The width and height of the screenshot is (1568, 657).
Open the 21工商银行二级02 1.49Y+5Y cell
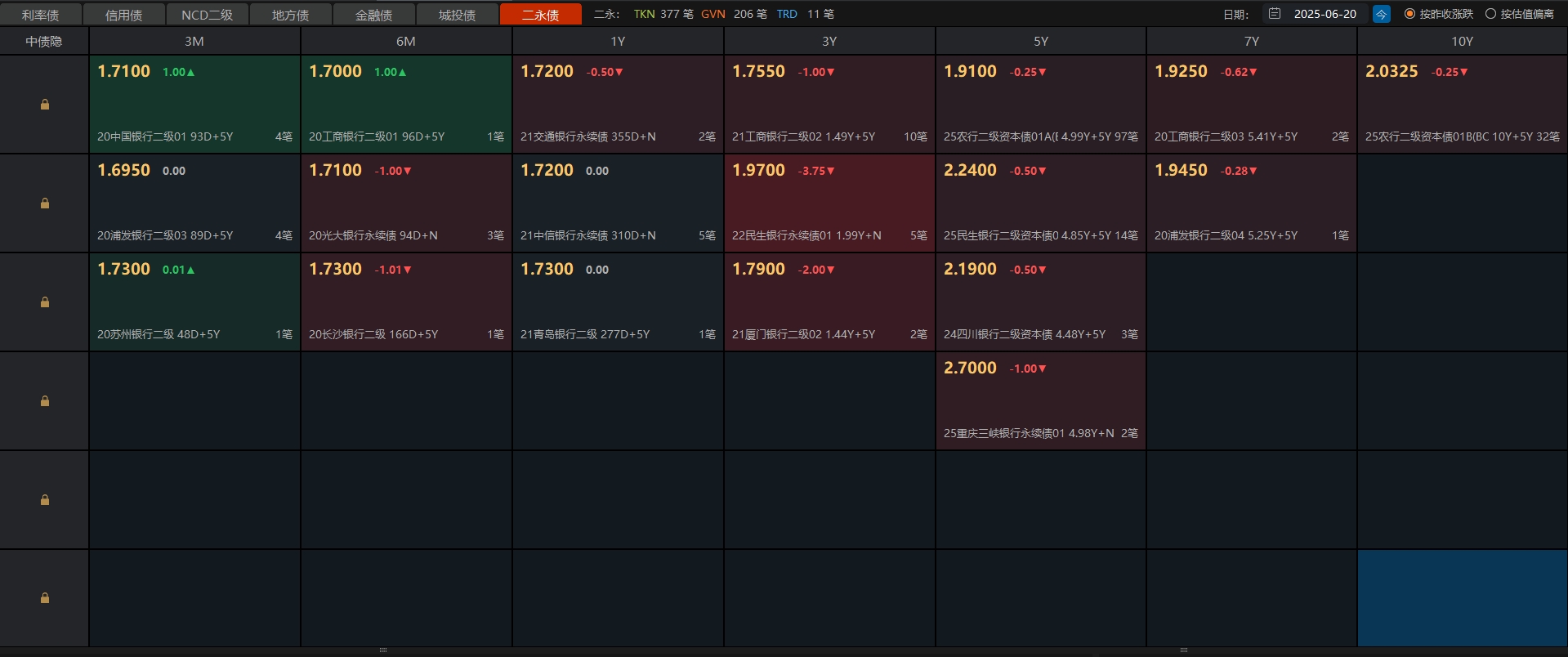tap(829, 105)
